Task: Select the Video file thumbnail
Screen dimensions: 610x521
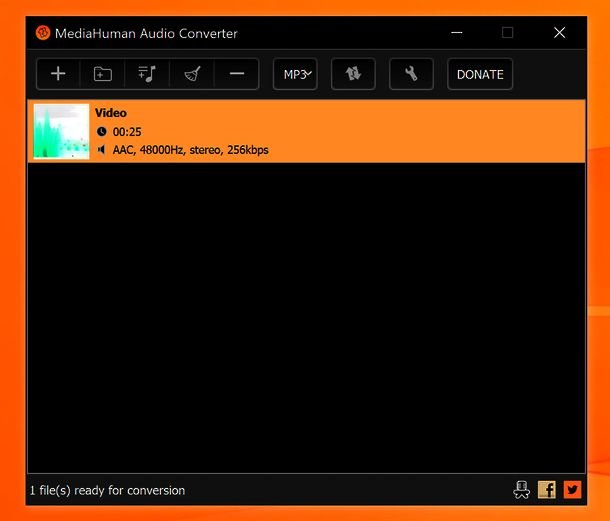Action: coord(61,131)
